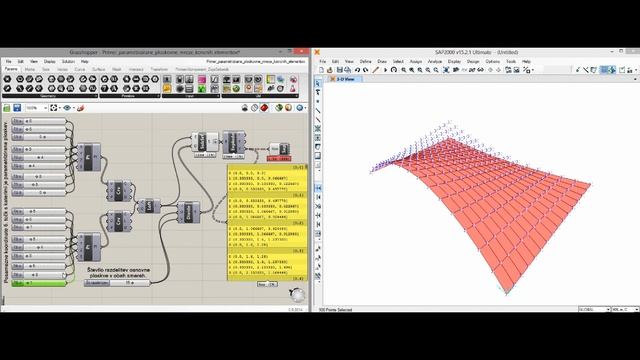Click the Undo arrow in SAP2000 toolbar
The image size is (640, 360).
[357, 70]
